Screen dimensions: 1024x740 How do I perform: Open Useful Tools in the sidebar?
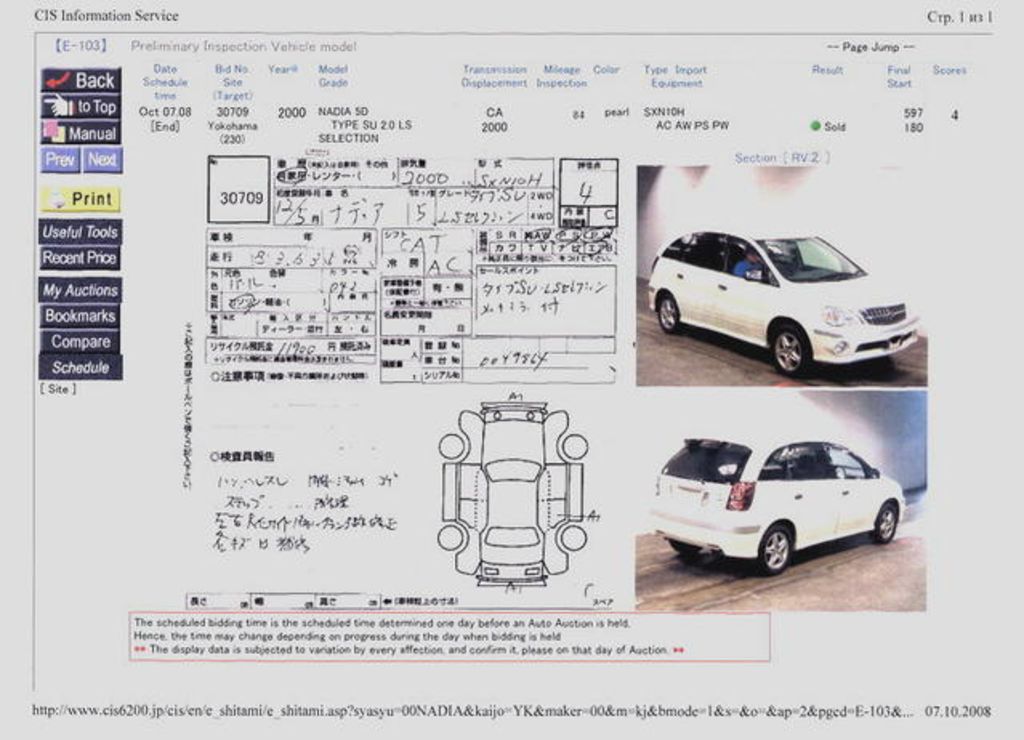(x=80, y=232)
